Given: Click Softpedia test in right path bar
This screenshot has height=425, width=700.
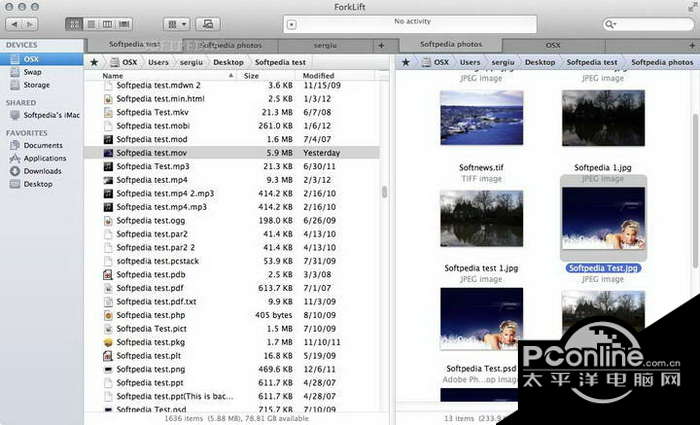Looking at the screenshot, I should point(592,62).
